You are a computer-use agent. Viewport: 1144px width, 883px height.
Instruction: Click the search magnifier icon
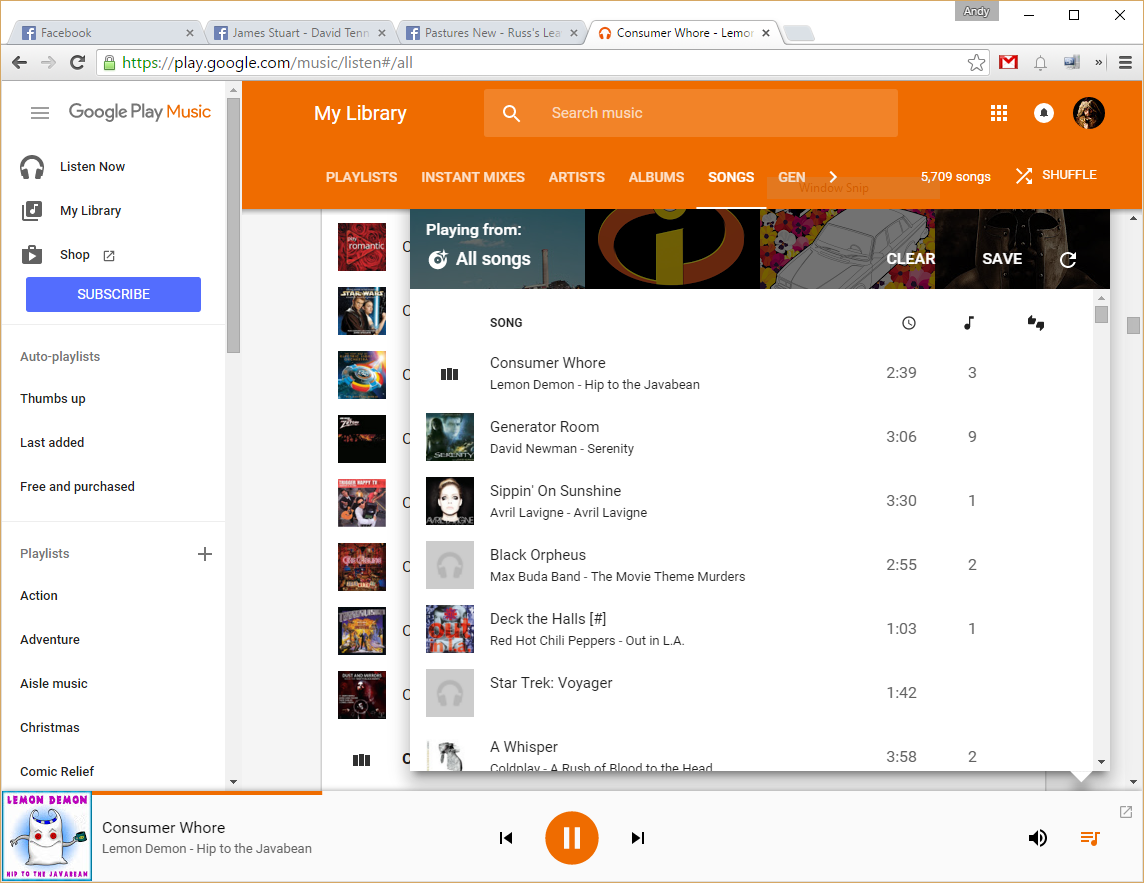pyautogui.click(x=511, y=113)
